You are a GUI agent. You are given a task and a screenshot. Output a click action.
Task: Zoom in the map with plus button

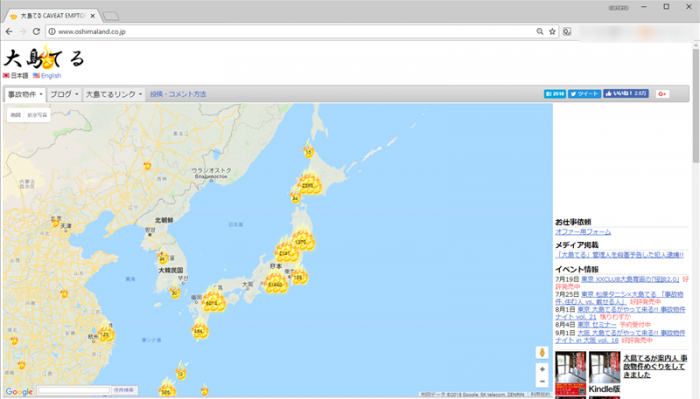click(x=542, y=369)
